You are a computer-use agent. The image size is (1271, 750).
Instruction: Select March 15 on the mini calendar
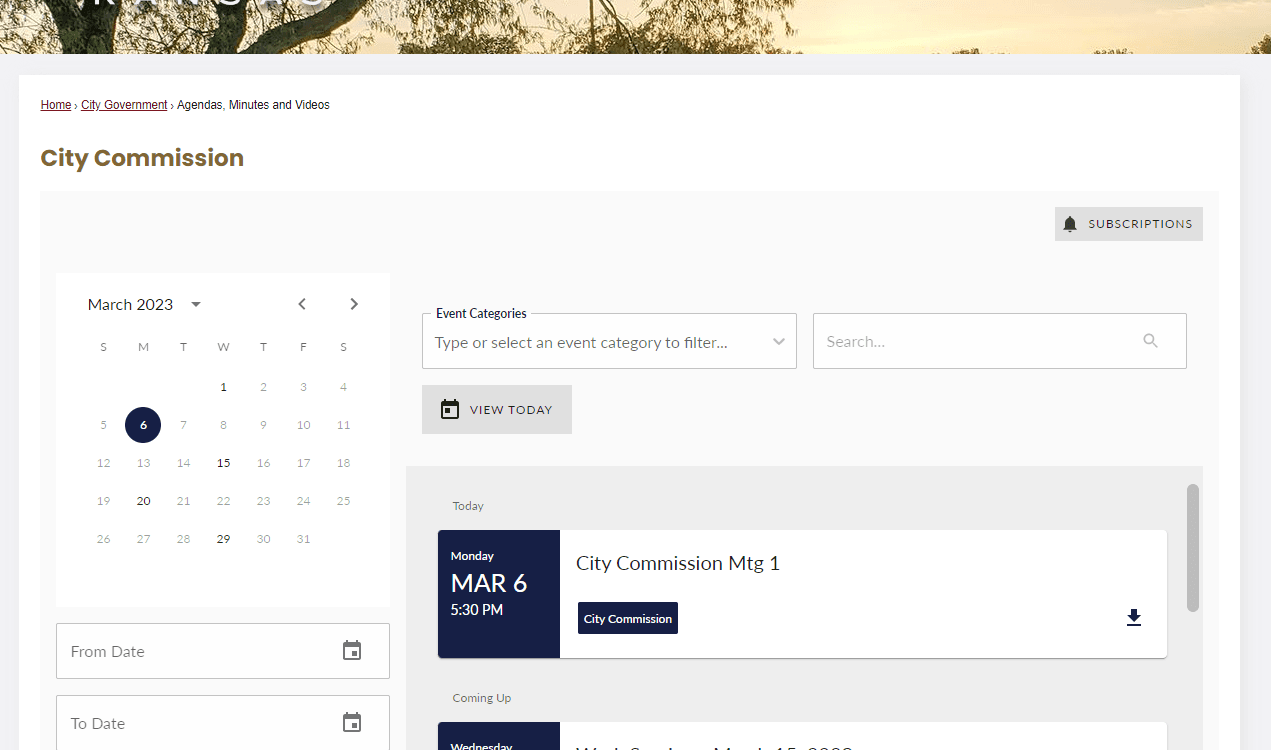223,462
